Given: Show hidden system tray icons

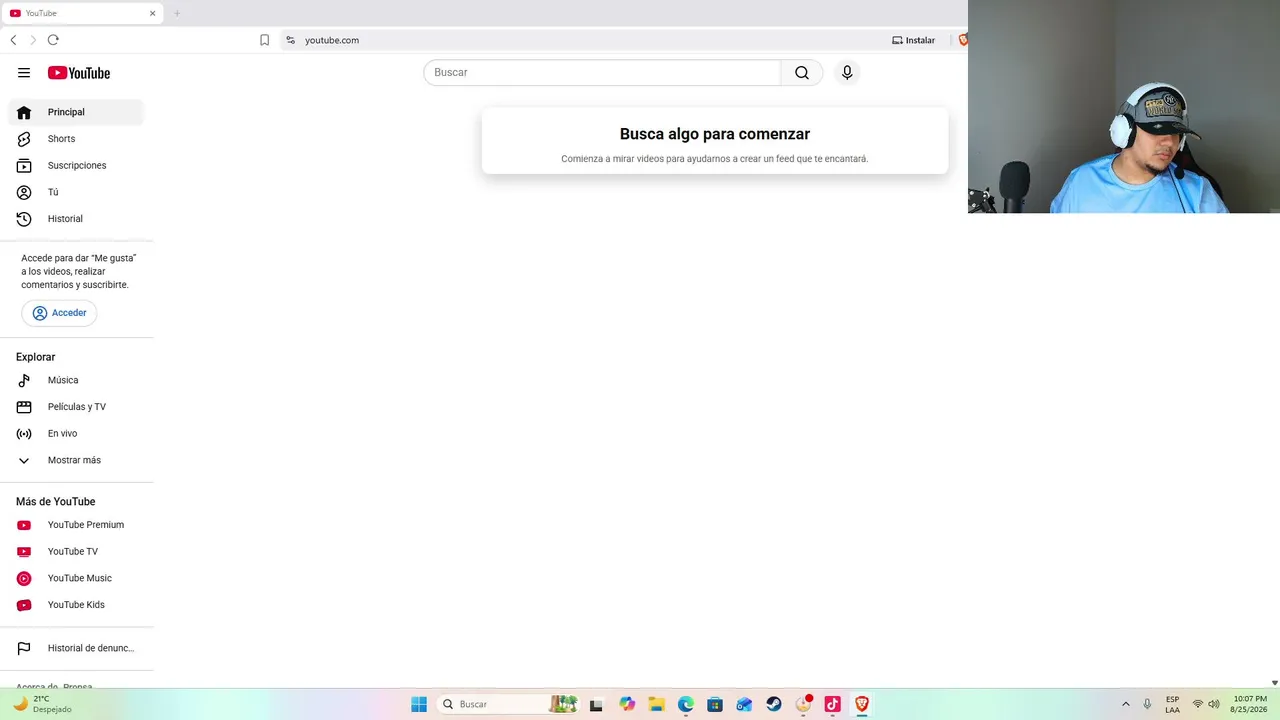Looking at the screenshot, I should [1126, 704].
